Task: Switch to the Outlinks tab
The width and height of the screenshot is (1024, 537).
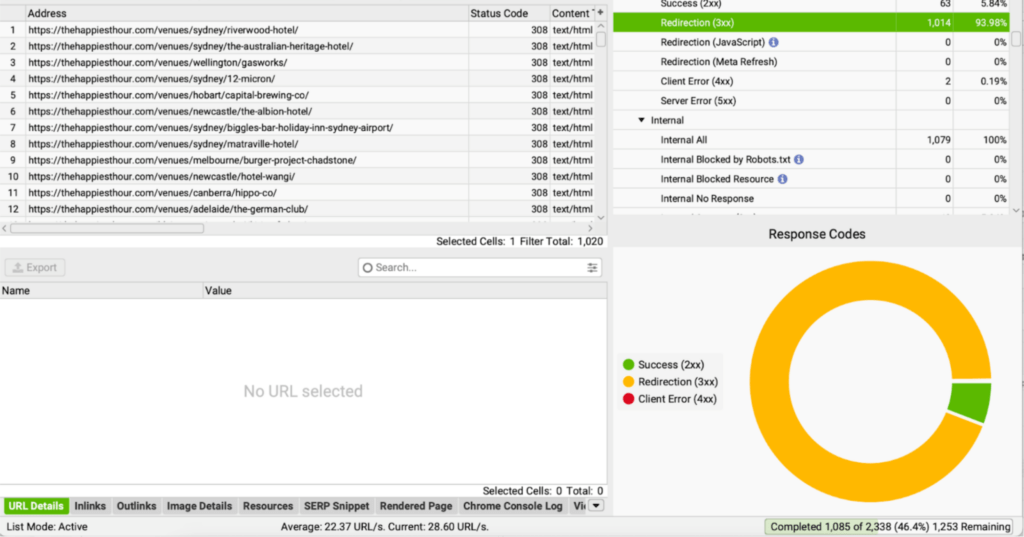Action: point(136,506)
